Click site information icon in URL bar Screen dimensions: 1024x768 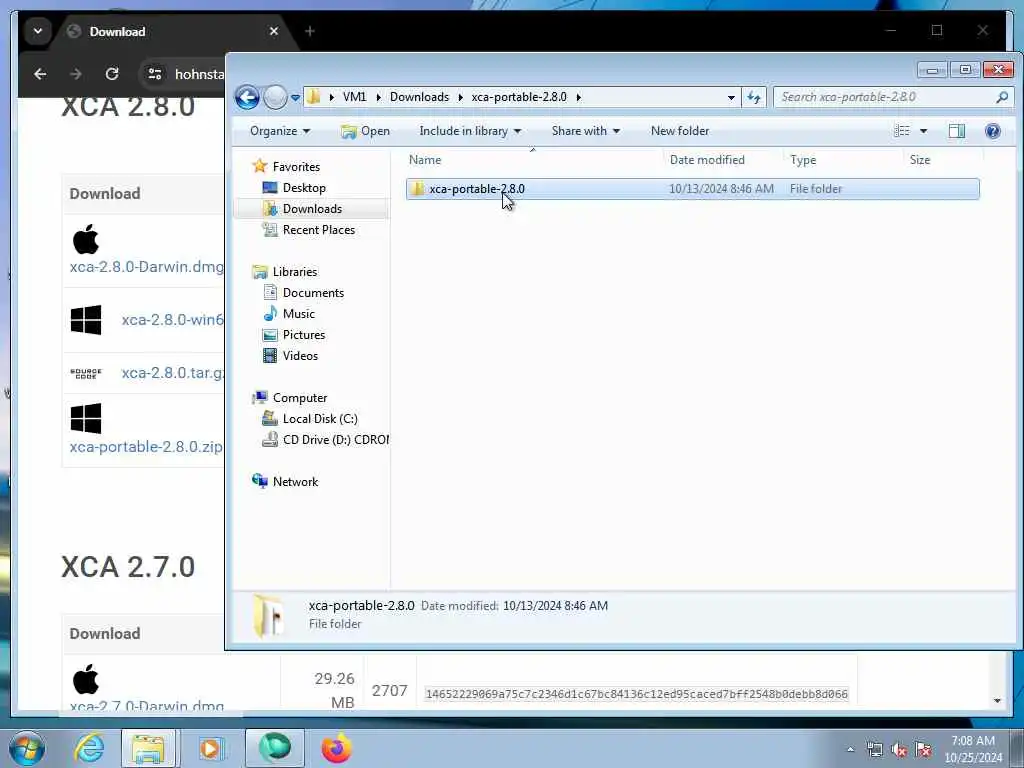coord(155,74)
